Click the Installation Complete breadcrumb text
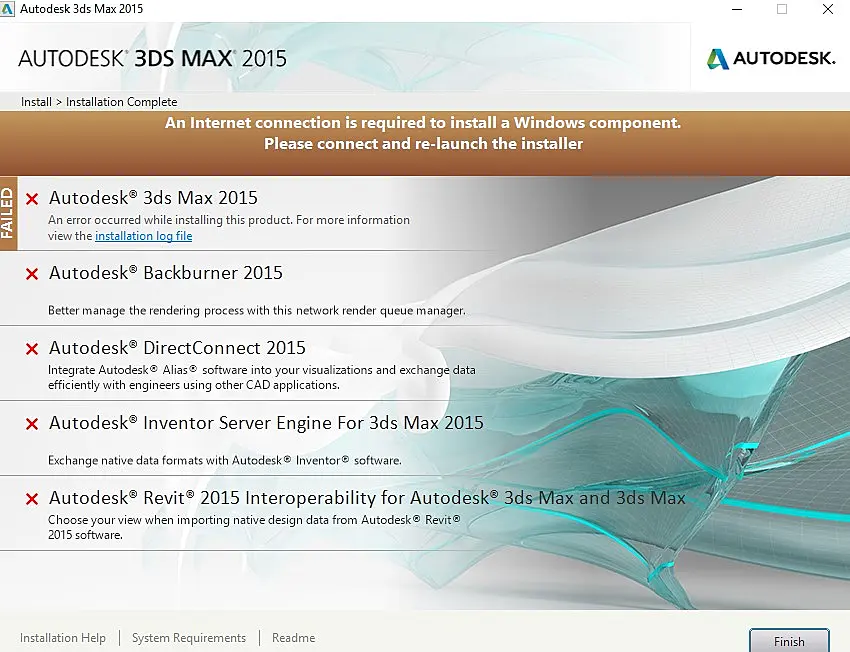The height and width of the screenshot is (652, 850). pos(121,102)
